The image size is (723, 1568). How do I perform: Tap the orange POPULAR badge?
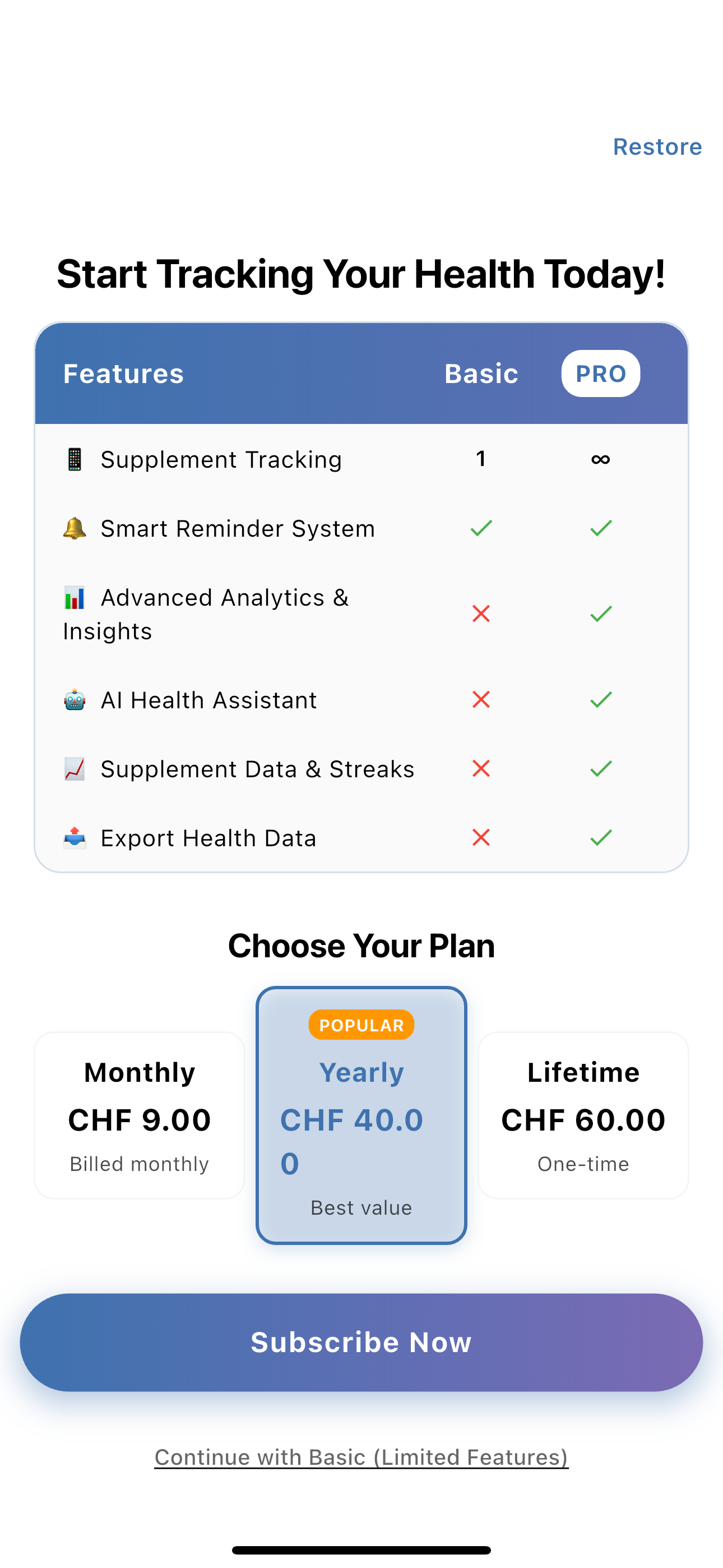361,1025
